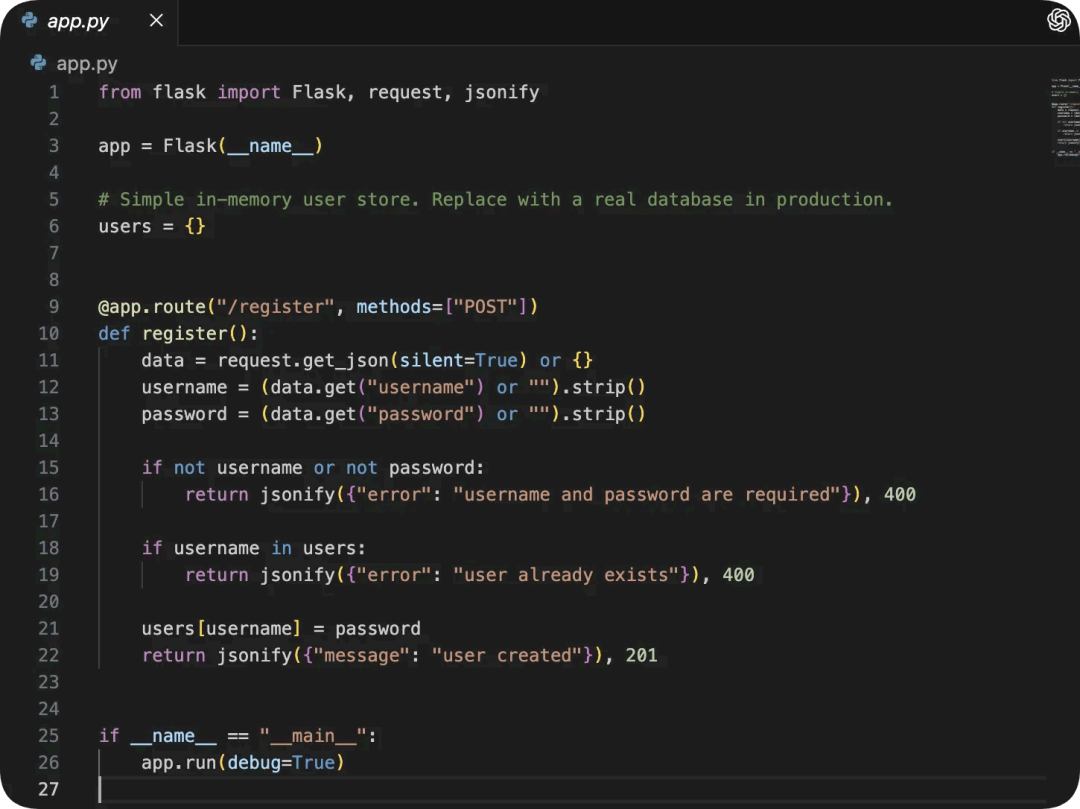This screenshot has height=809, width=1080.
Task: Click "Flask(__name__)" on line 3
Action: (x=243, y=146)
